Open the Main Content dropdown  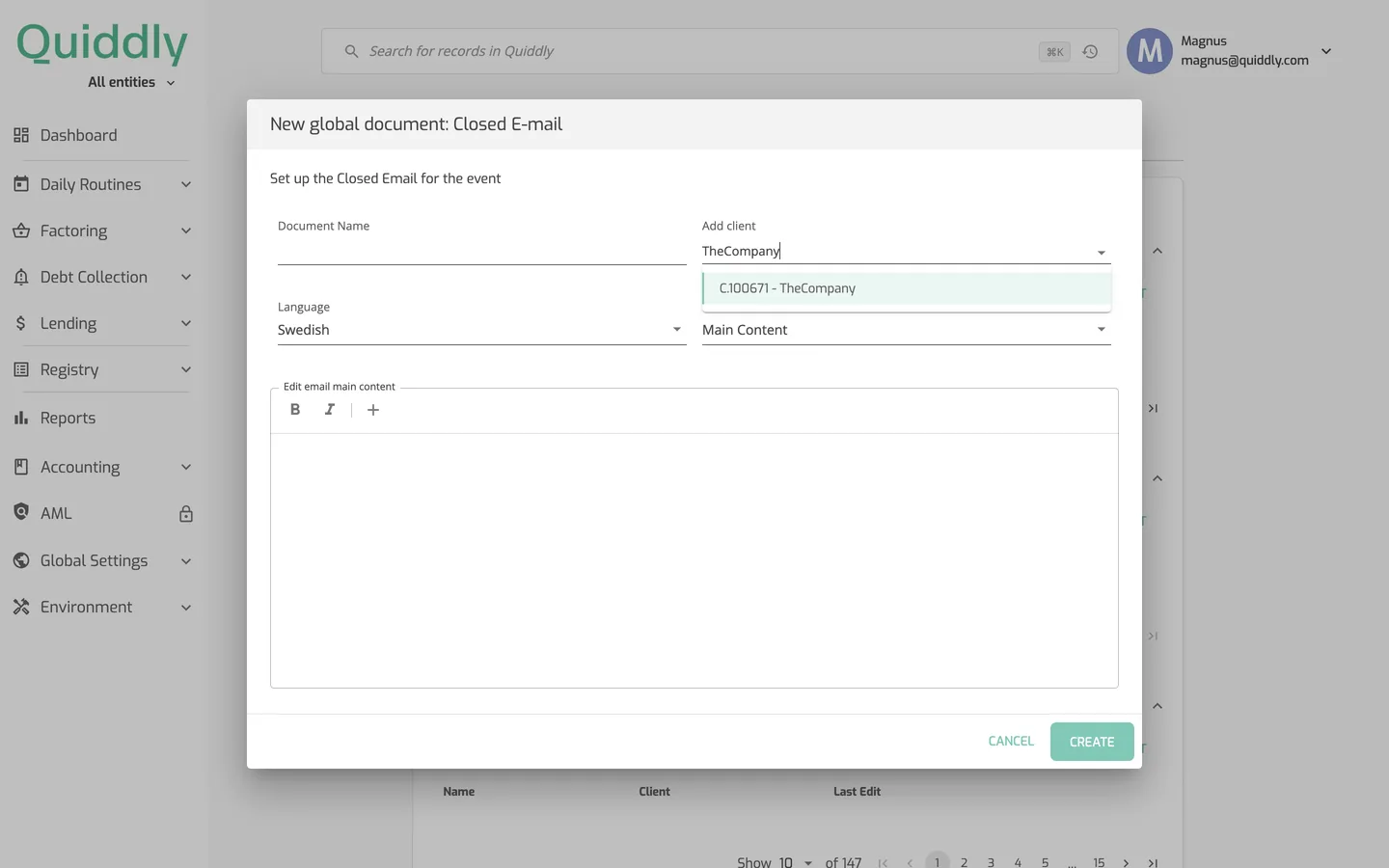click(906, 330)
